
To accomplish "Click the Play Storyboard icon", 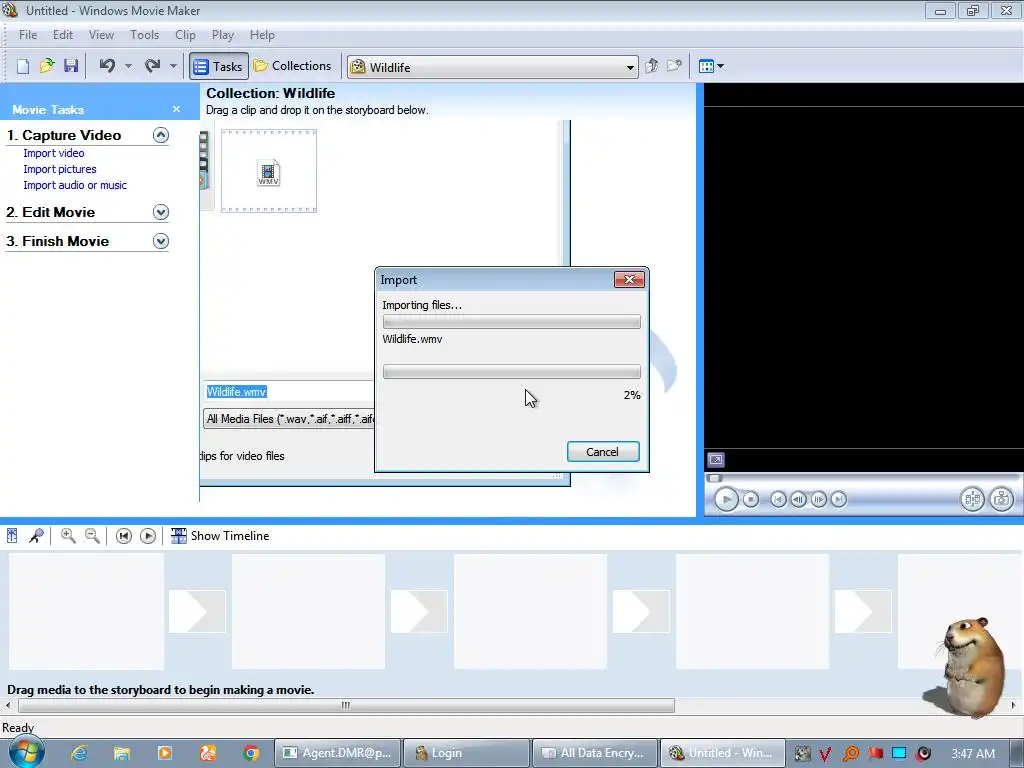I will point(148,536).
